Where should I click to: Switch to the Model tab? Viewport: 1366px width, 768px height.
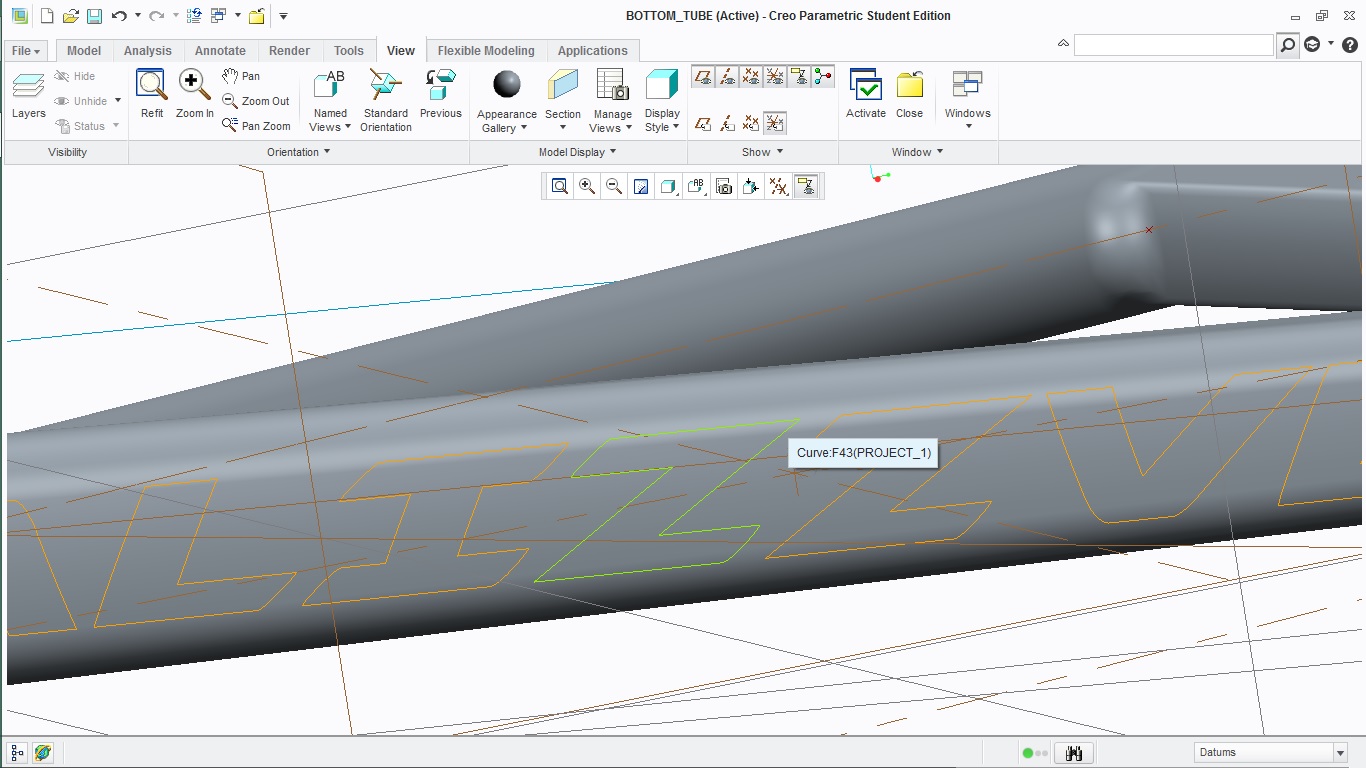pyautogui.click(x=84, y=51)
